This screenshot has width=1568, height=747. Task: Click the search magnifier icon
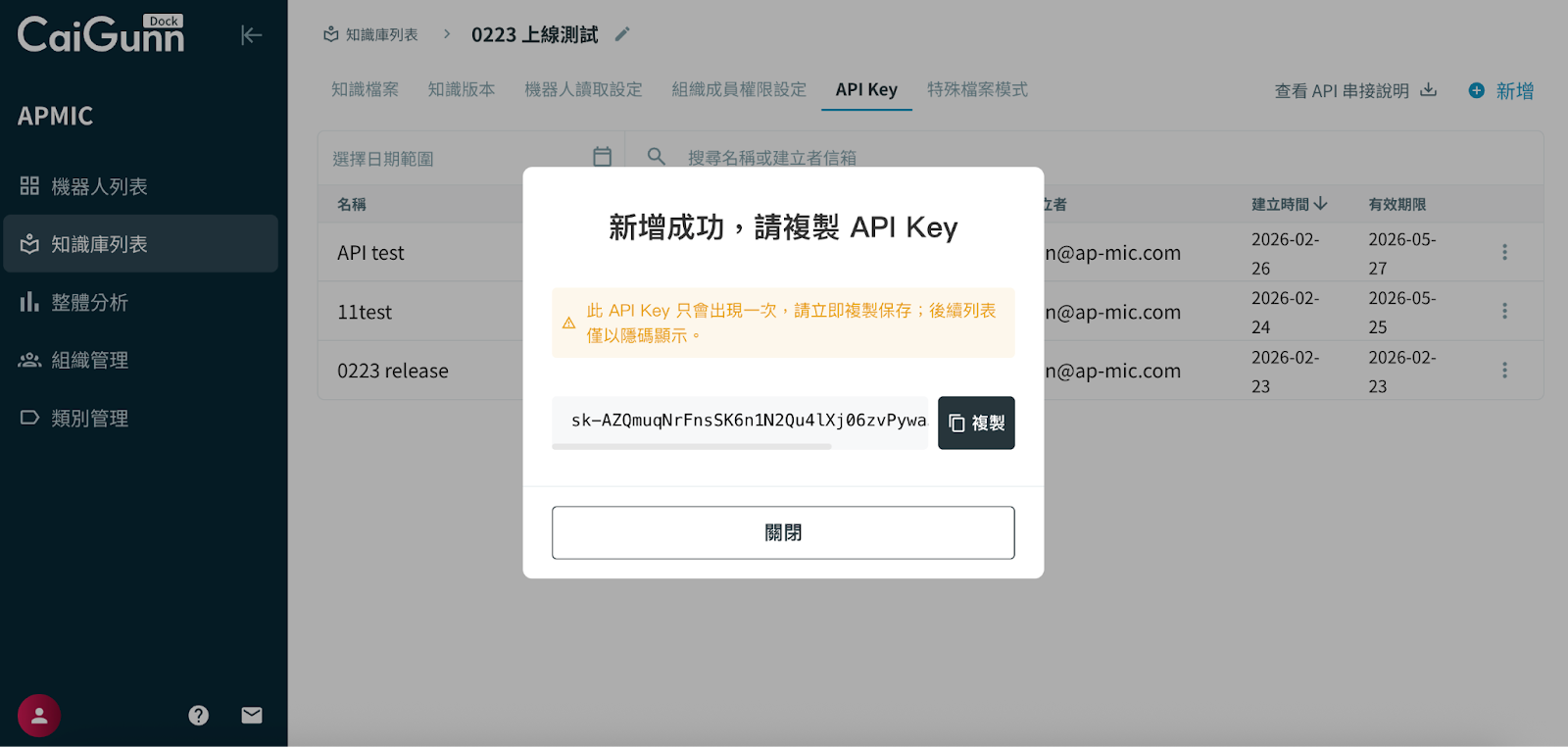(656, 157)
